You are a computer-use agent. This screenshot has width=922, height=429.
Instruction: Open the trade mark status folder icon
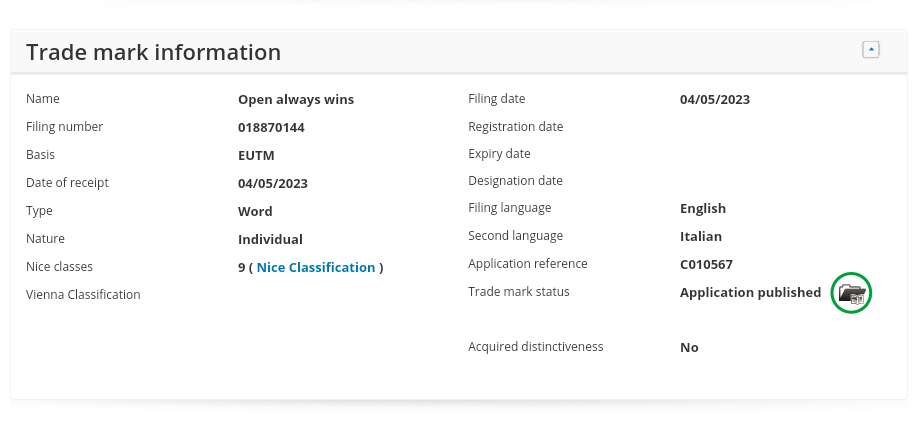tap(852, 293)
